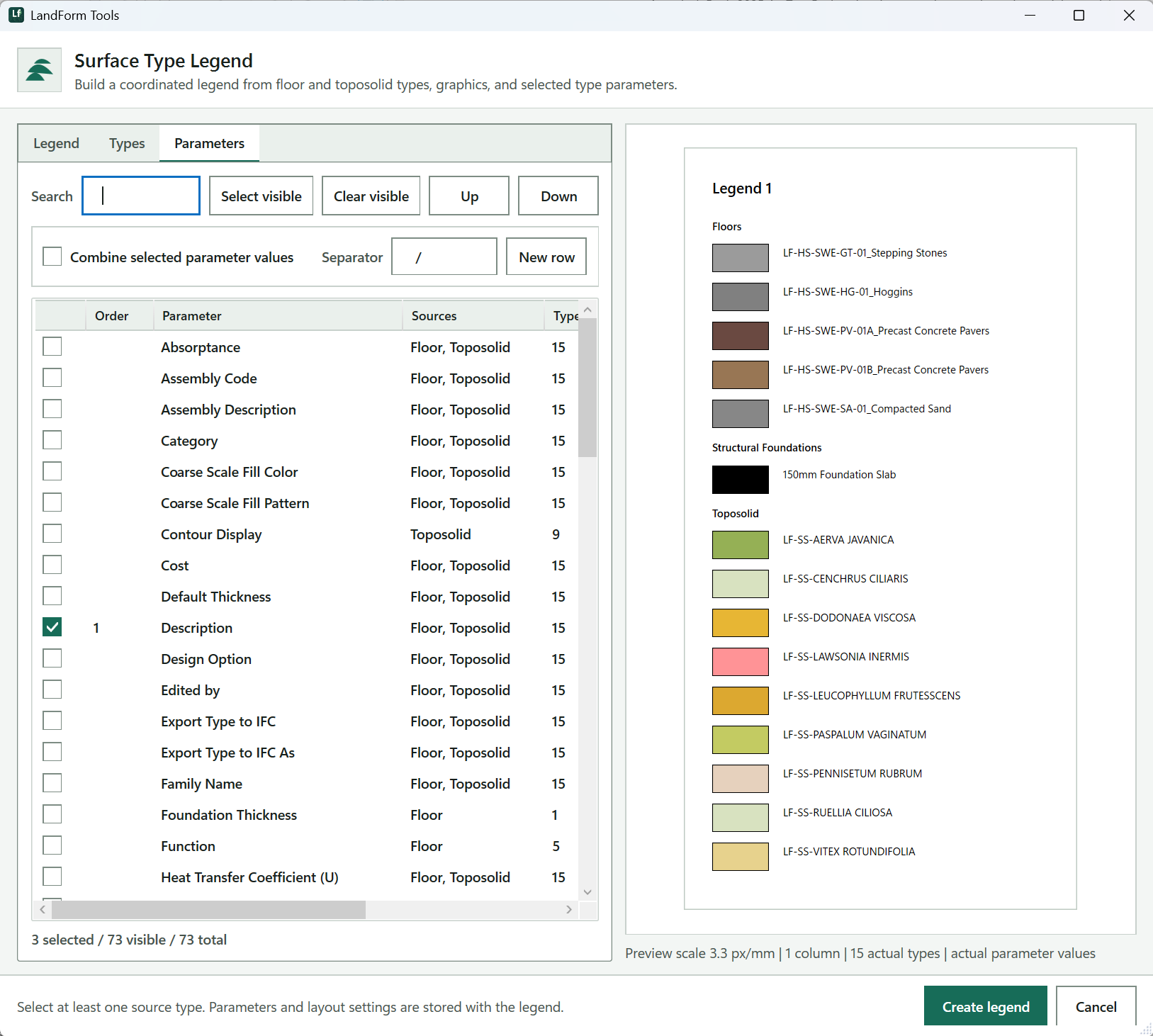Enable the Family Name parameter checkbox
The image size is (1153, 1036).
(x=52, y=783)
